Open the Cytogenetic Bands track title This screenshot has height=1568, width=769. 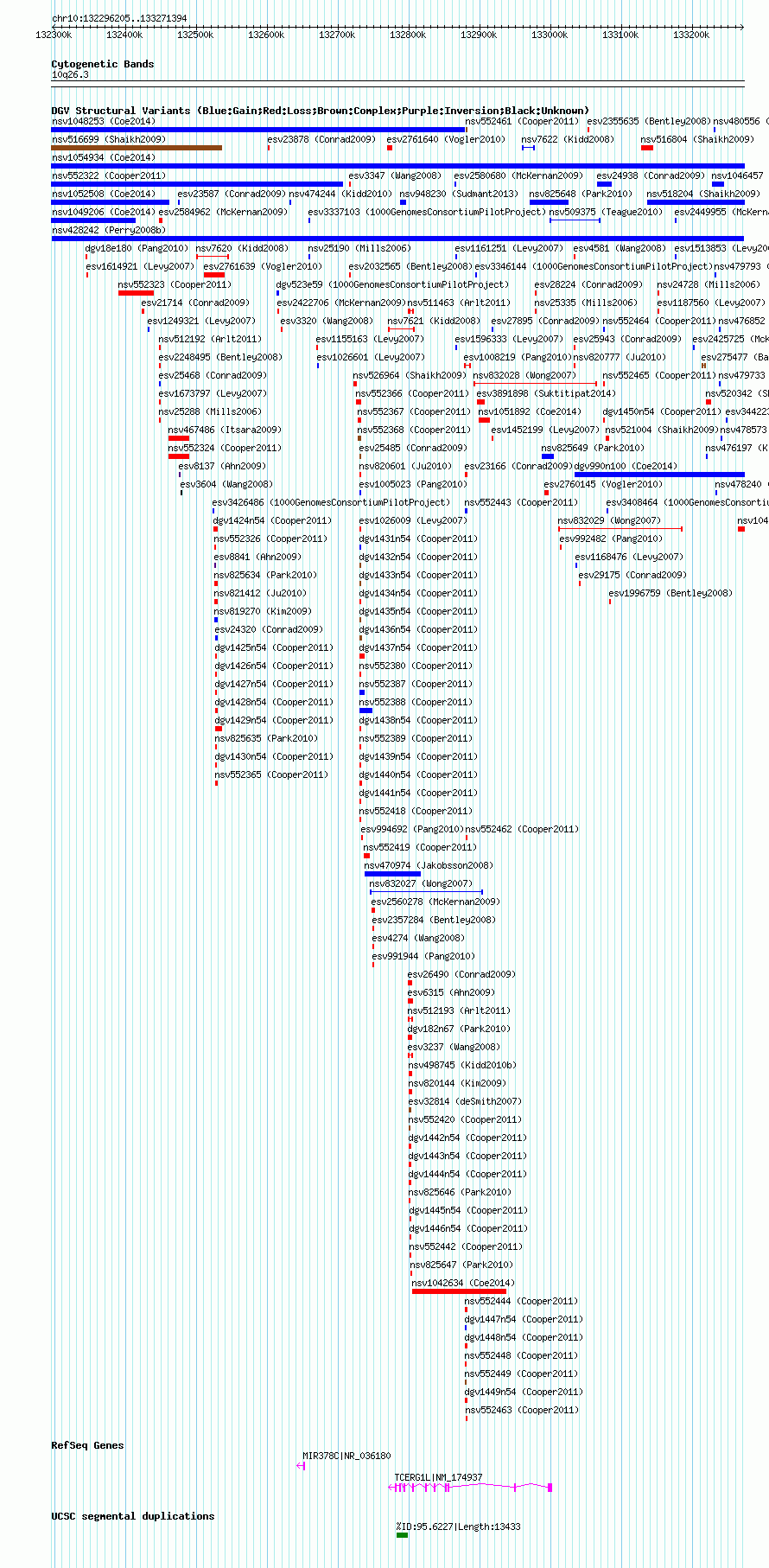pos(103,64)
